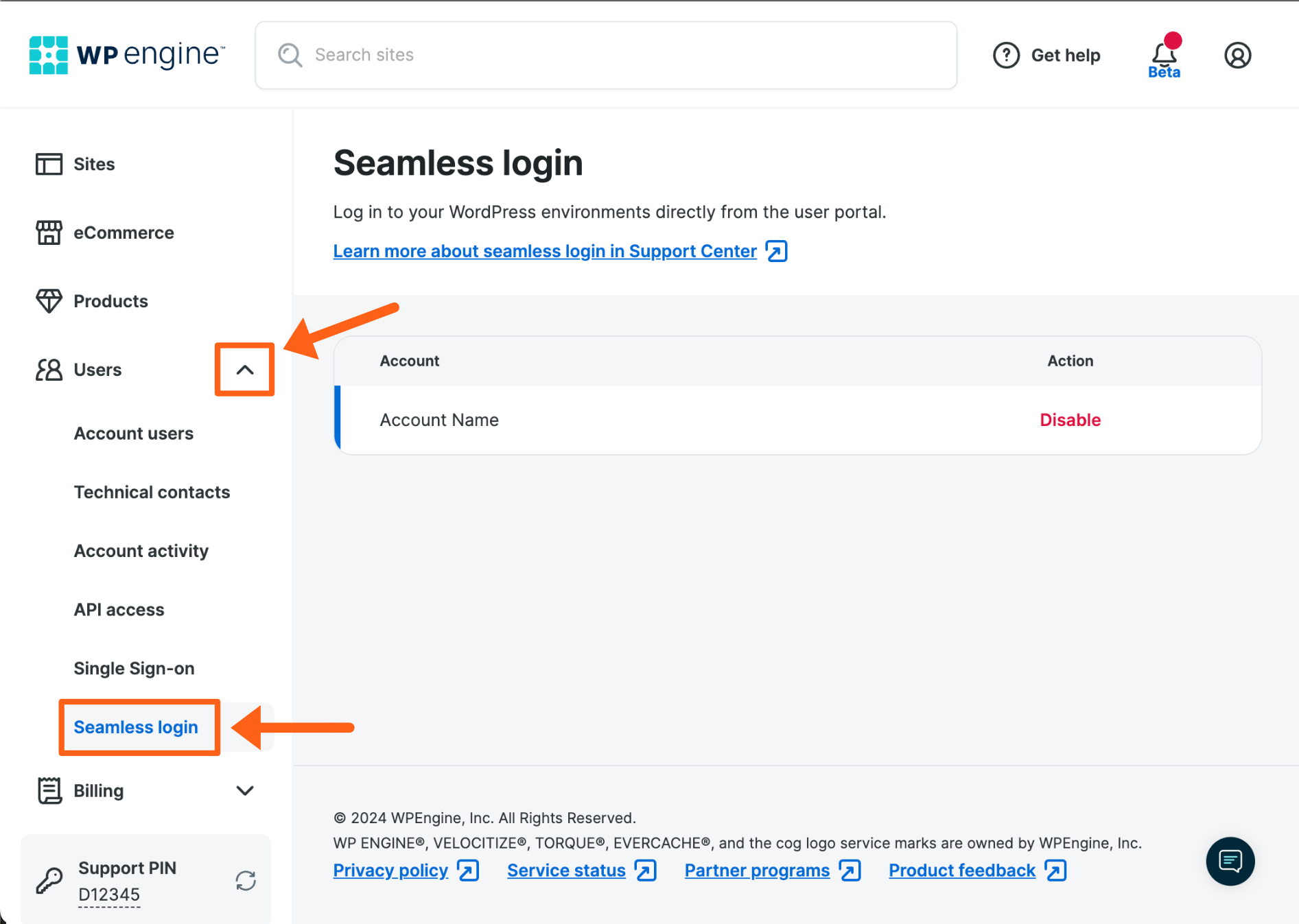This screenshot has height=924, width=1299.
Task: Refresh the Support PIN
Action: pyautogui.click(x=246, y=880)
